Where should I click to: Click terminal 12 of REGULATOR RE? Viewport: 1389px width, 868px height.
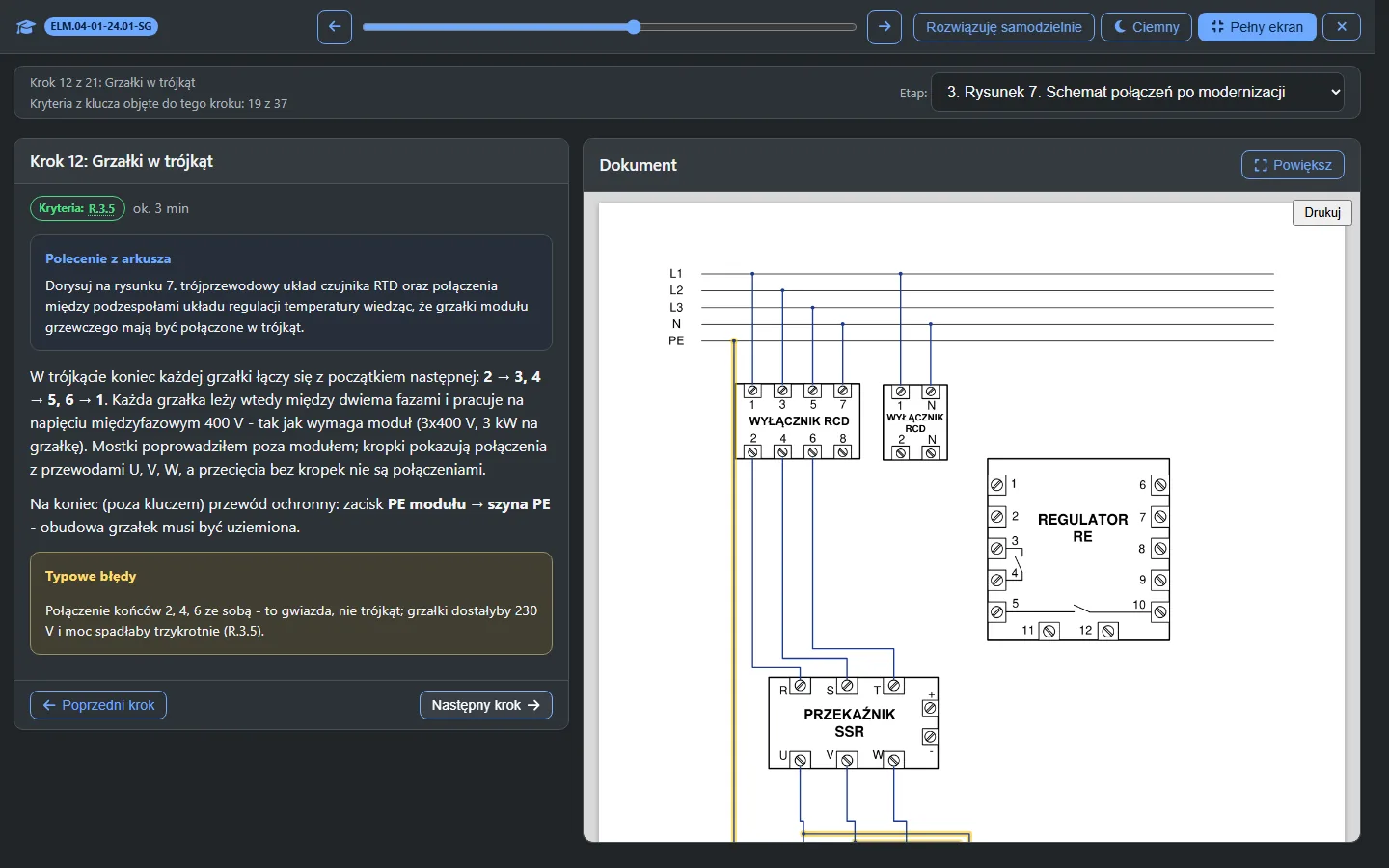click(x=1109, y=631)
